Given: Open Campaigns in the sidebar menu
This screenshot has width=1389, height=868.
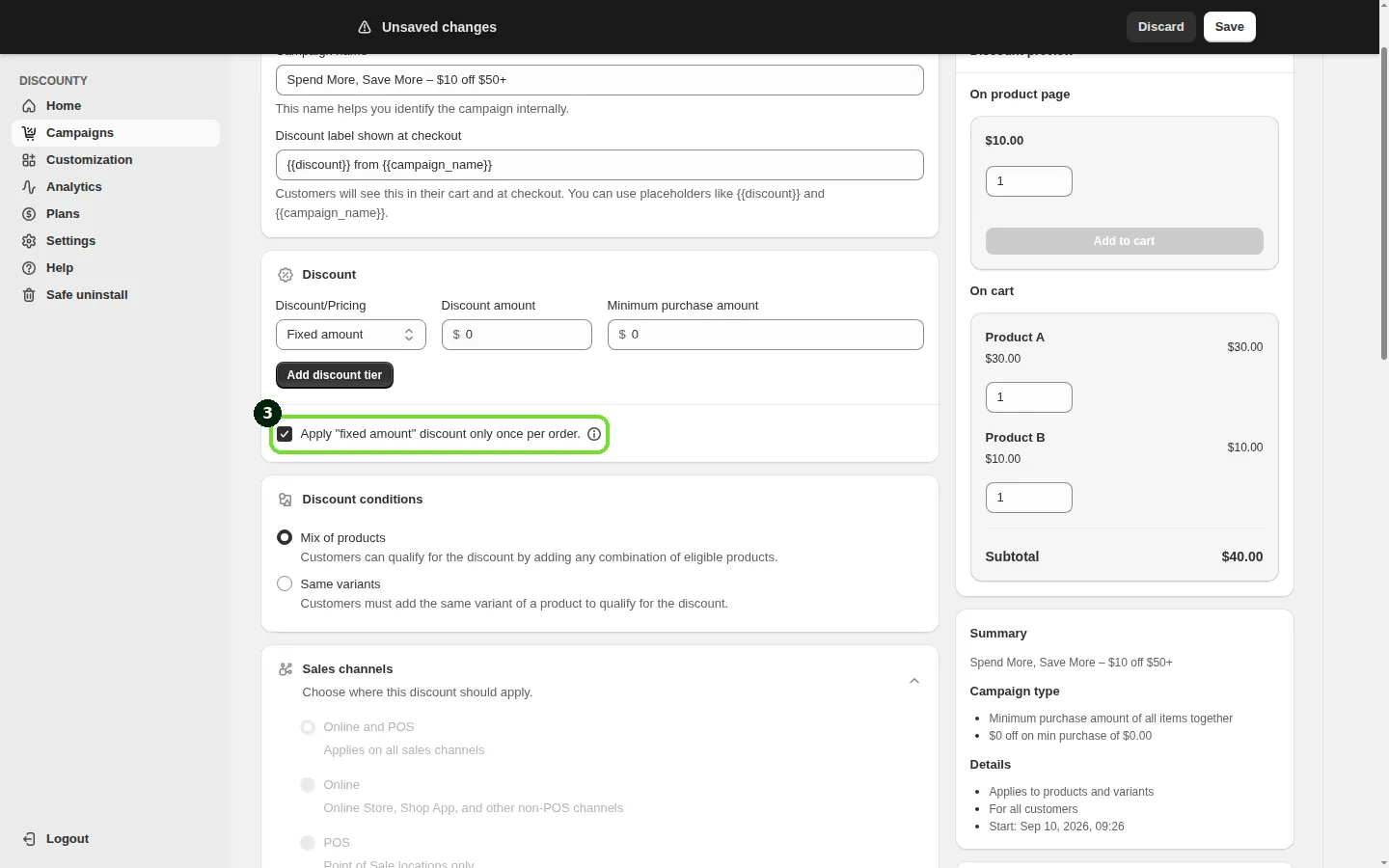Looking at the screenshot, I should [116, 133].
